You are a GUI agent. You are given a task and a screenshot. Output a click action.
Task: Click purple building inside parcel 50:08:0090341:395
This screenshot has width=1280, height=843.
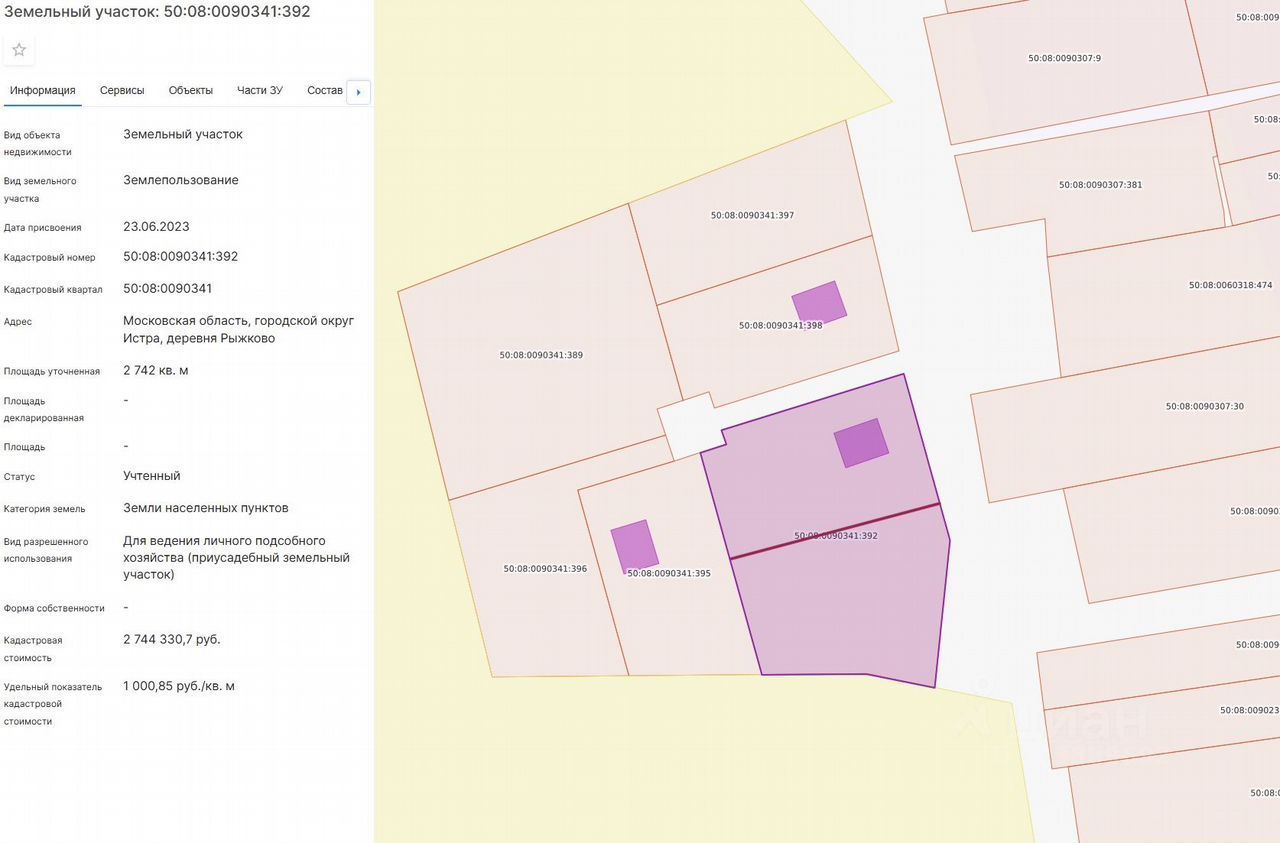(635, 546)
